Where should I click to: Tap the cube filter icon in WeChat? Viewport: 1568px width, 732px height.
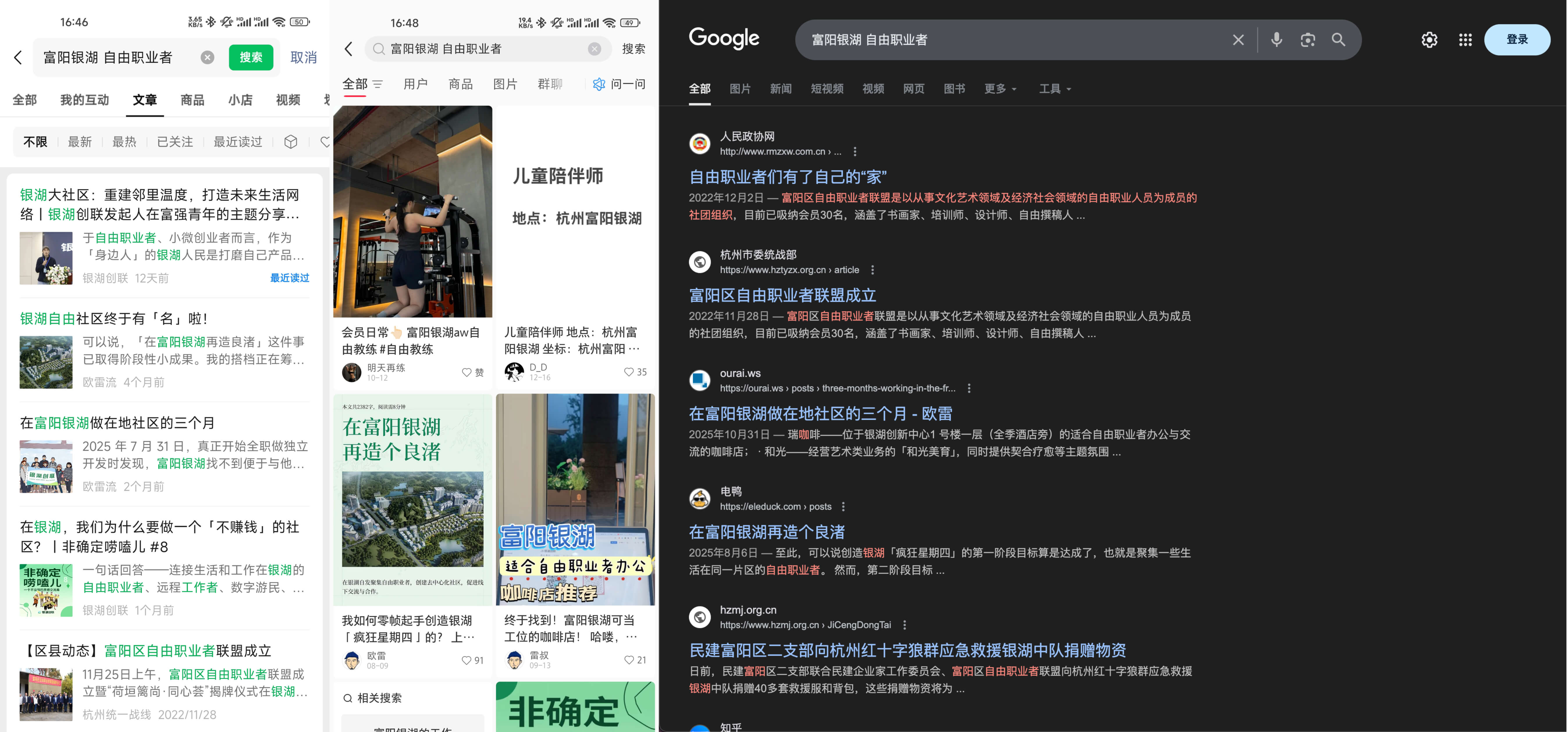click(290, 142)
